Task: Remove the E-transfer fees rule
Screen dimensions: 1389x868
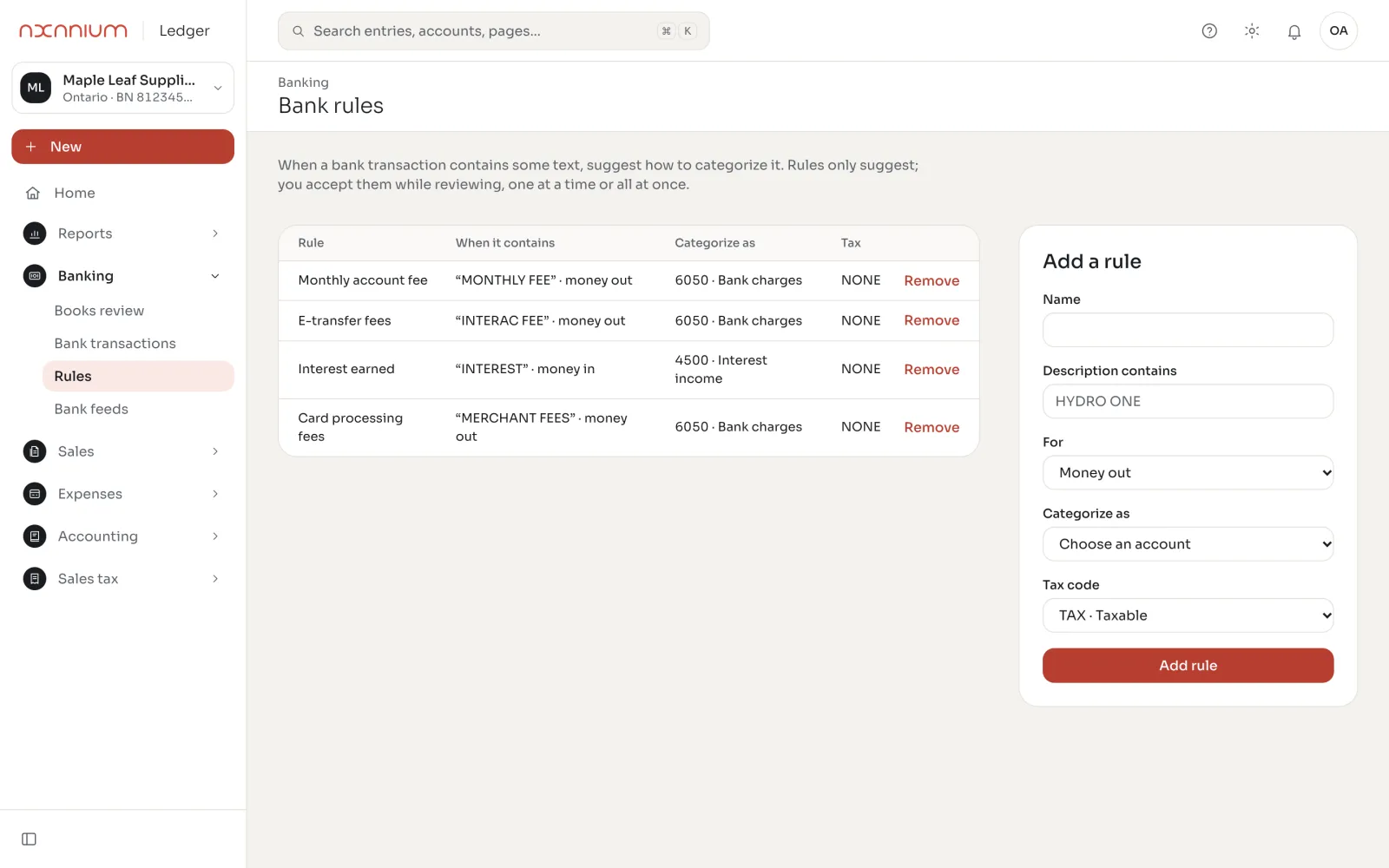Action: point(931,320)
